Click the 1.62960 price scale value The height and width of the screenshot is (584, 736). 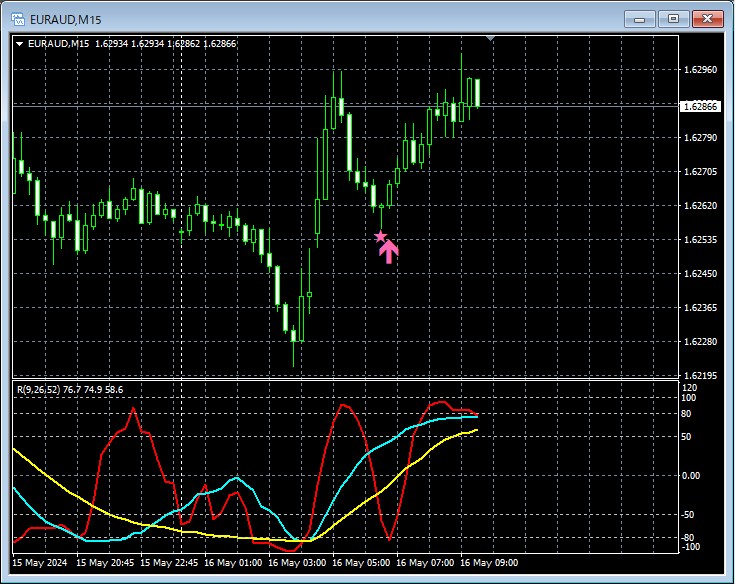700,69
